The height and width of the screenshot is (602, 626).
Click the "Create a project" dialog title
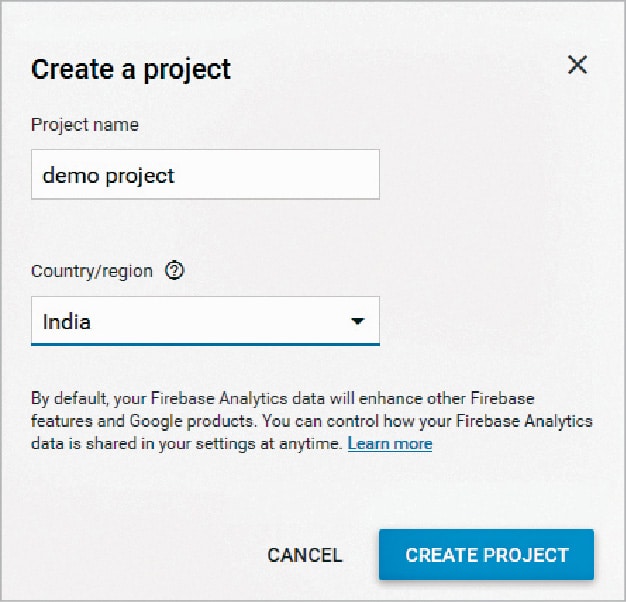pos(131,69)
